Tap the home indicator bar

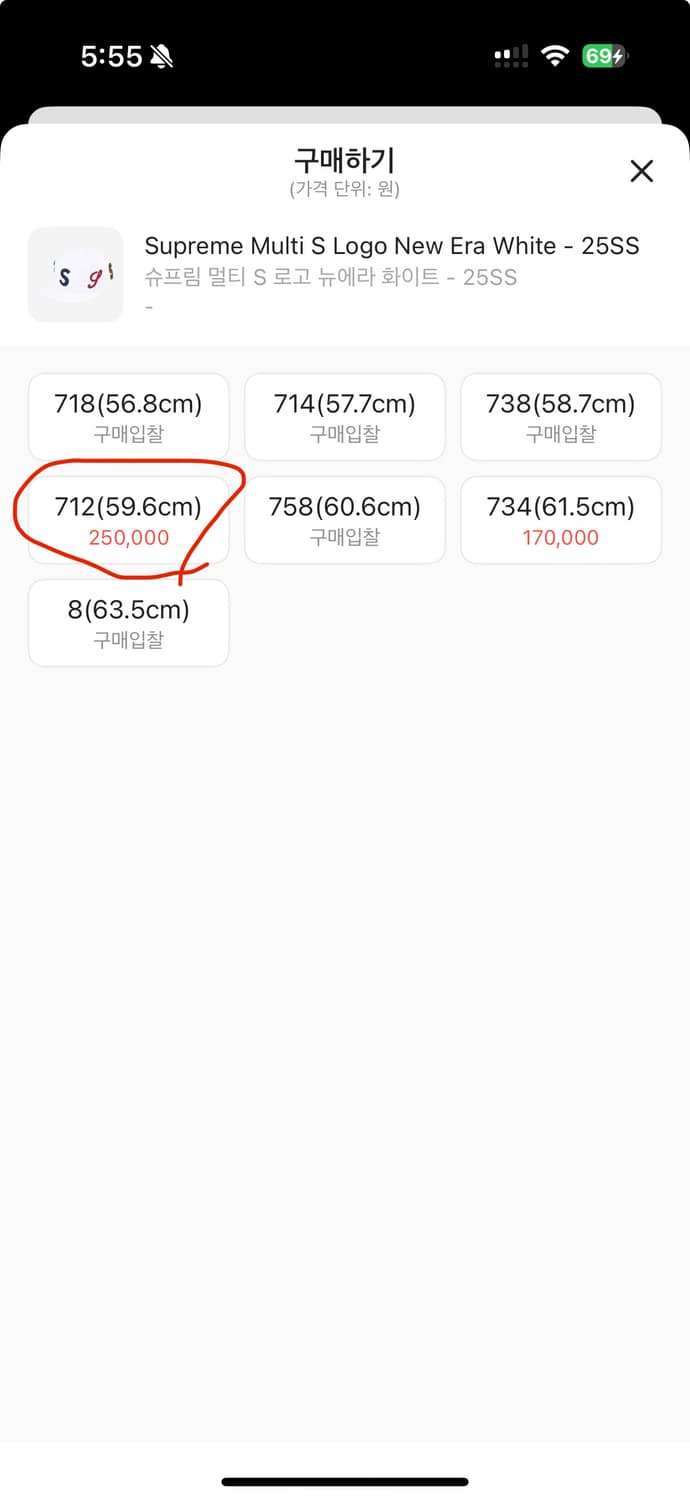point(345,1482)
